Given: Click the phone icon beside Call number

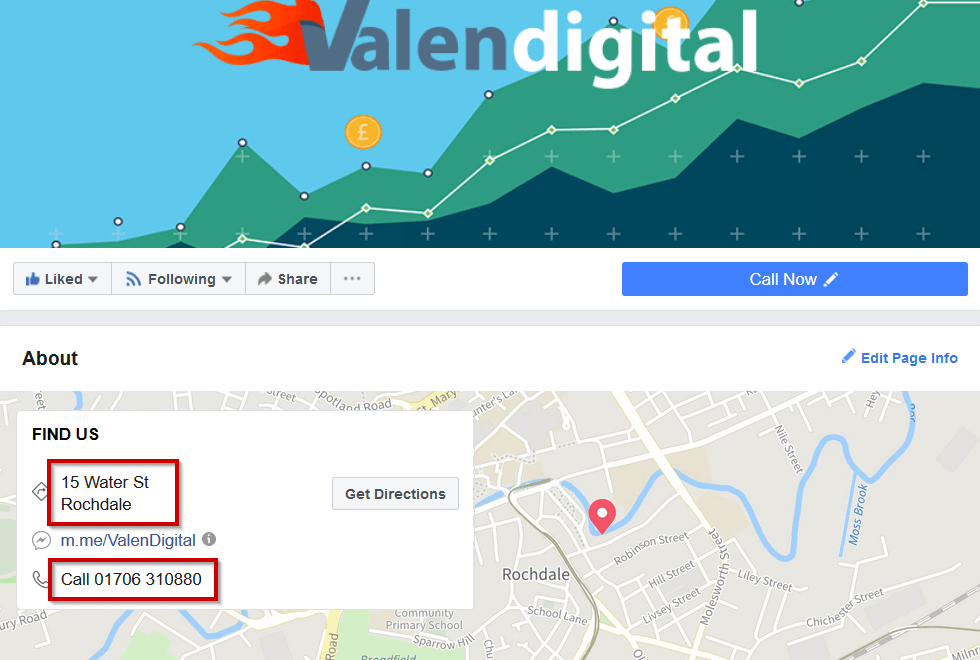Looking at the screenshot, I should pos(41,579).
